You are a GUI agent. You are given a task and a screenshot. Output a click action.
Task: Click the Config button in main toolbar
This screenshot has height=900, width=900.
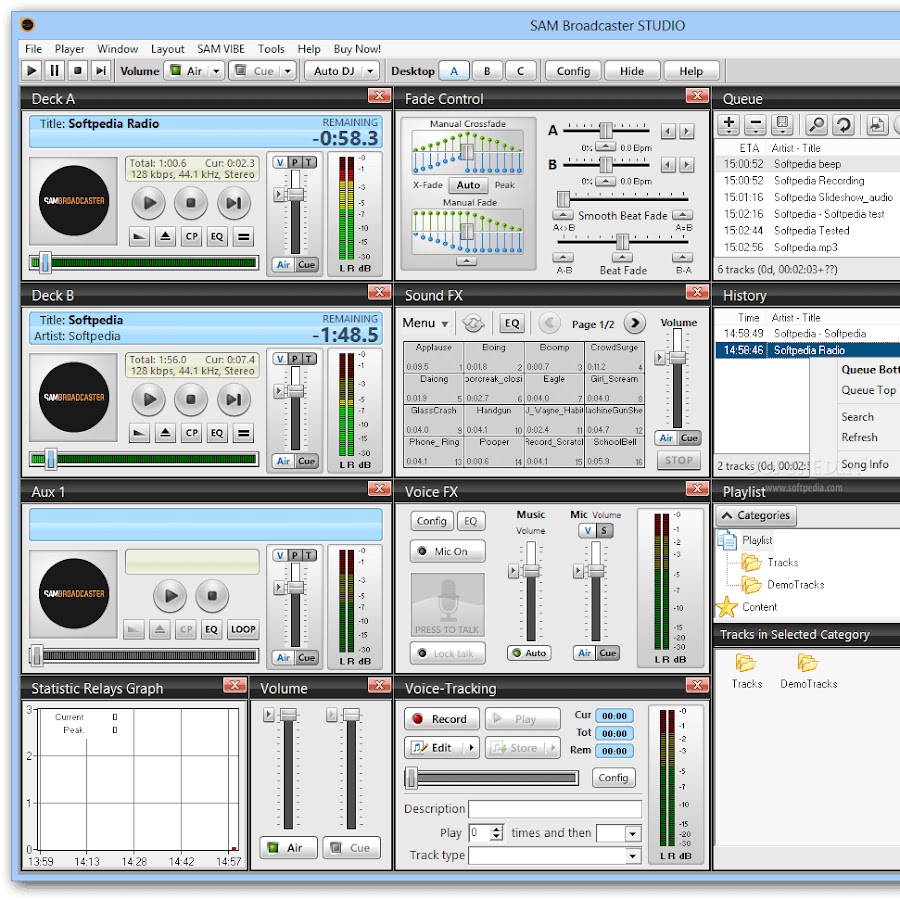click(x=573, y=71)
